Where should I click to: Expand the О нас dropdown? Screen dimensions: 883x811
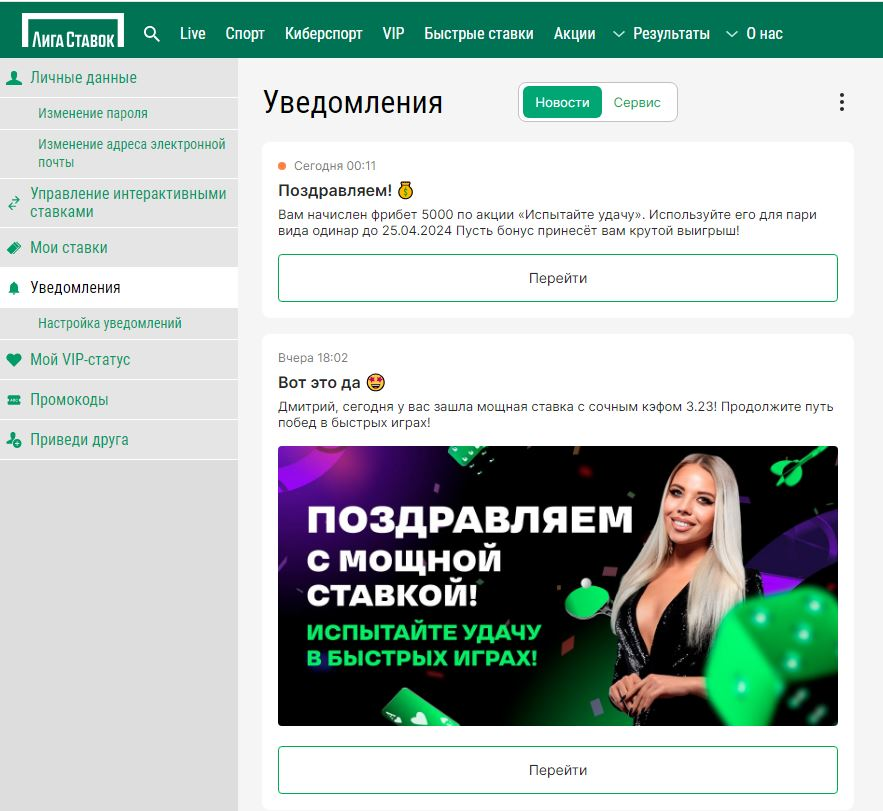point(754,33)
